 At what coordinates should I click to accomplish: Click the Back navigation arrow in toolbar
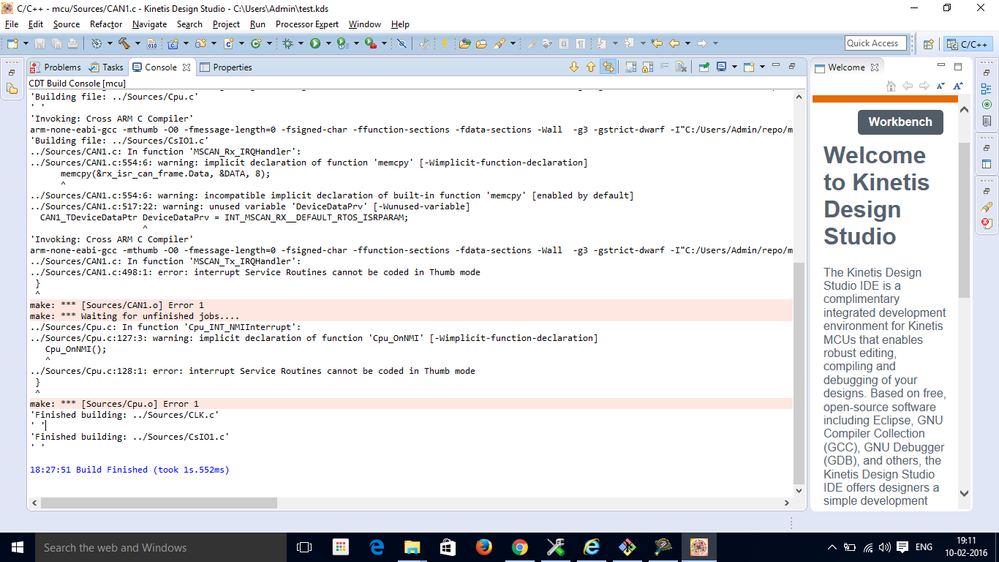point(674,43)
